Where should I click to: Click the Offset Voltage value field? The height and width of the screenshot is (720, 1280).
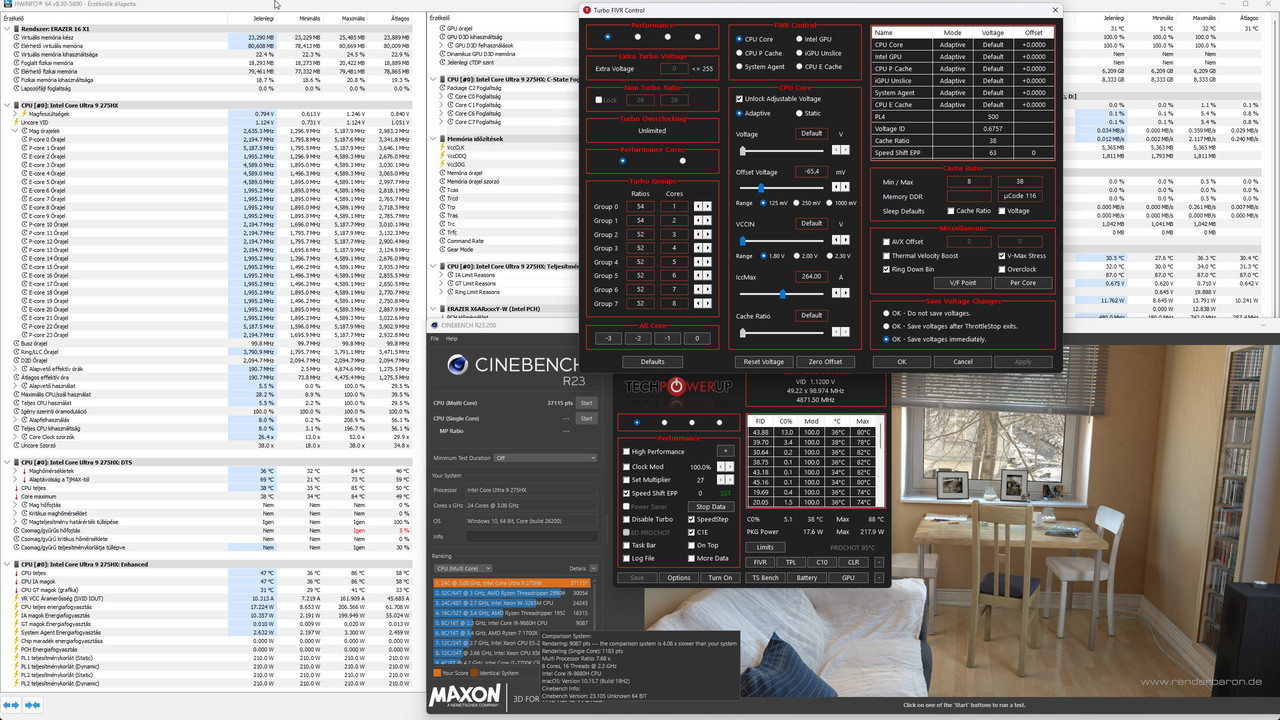811,172
